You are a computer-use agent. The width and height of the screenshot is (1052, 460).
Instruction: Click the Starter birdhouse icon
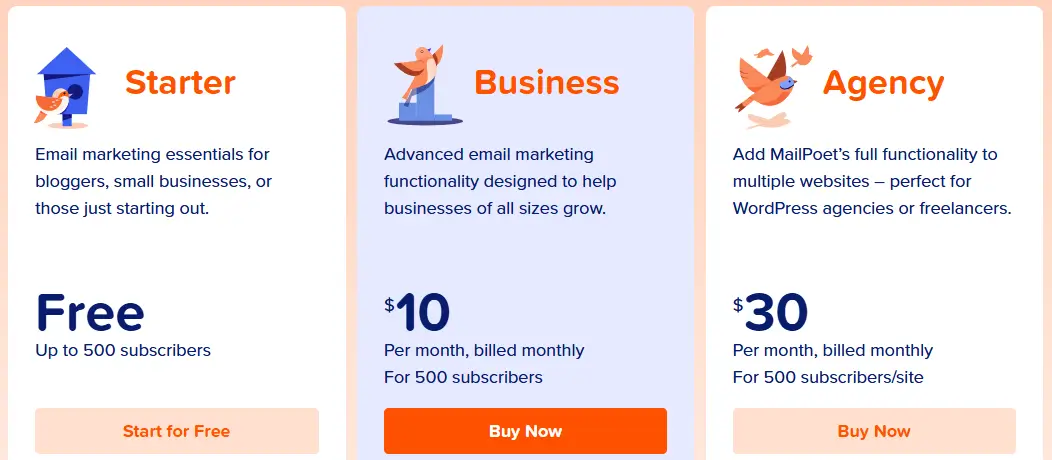[x=65, y=88]
